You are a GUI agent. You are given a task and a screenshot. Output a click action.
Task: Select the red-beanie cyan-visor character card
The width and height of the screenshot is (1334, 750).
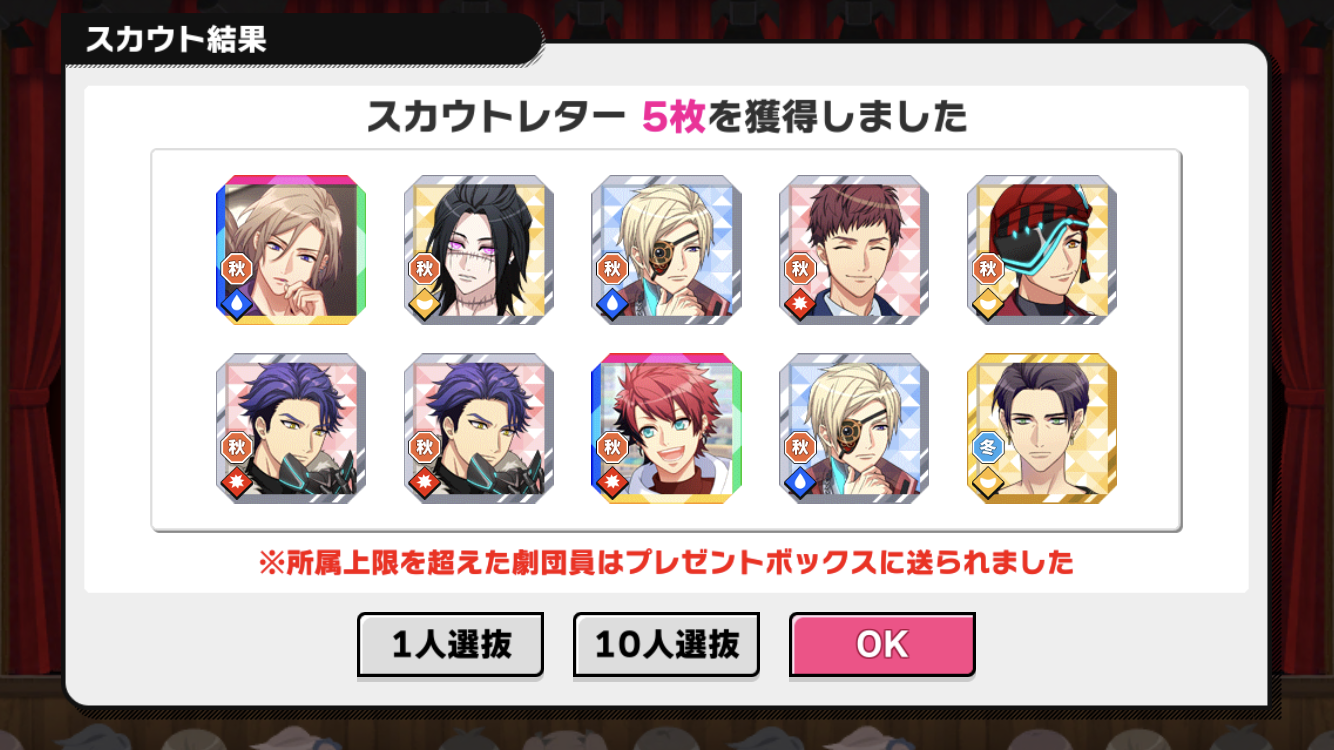[1042, 250]
